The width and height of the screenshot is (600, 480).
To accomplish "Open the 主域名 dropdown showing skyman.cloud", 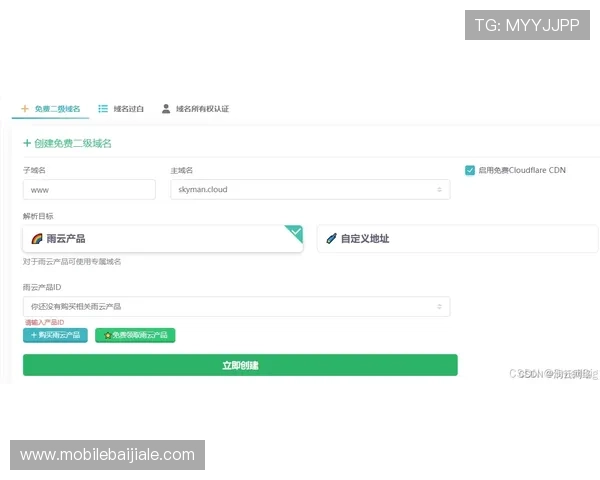I will click(x=310, y=189).
